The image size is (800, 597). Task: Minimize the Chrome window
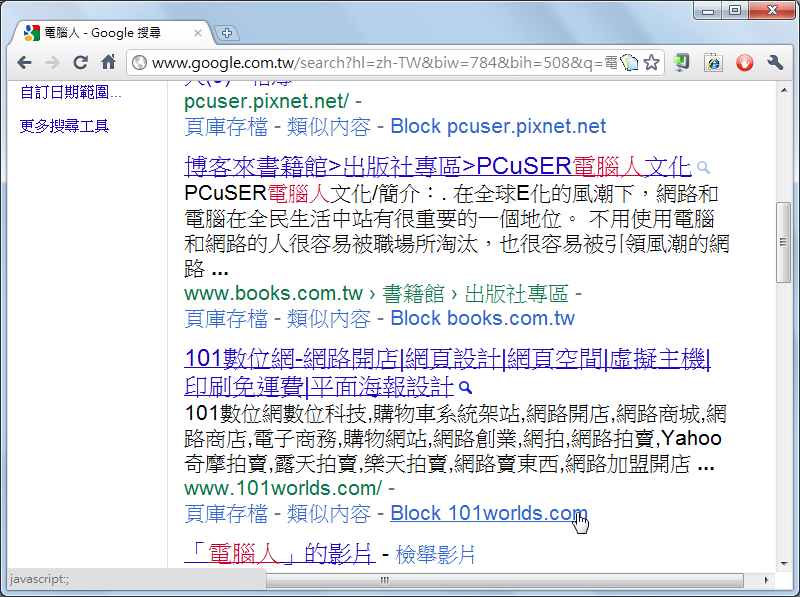tap(708, 11)
